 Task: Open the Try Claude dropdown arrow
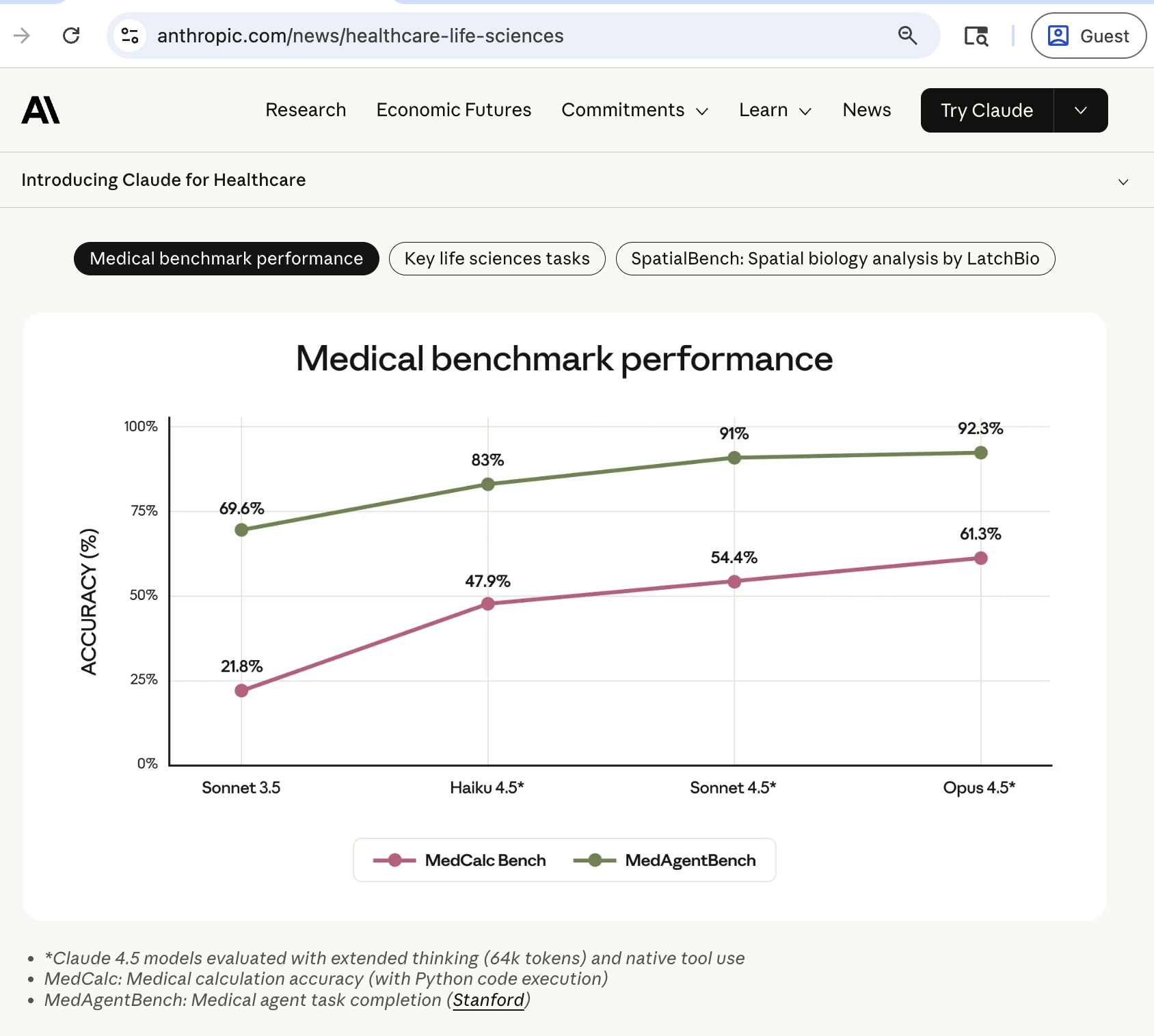pyautogui.click(x=1080, y=110)
